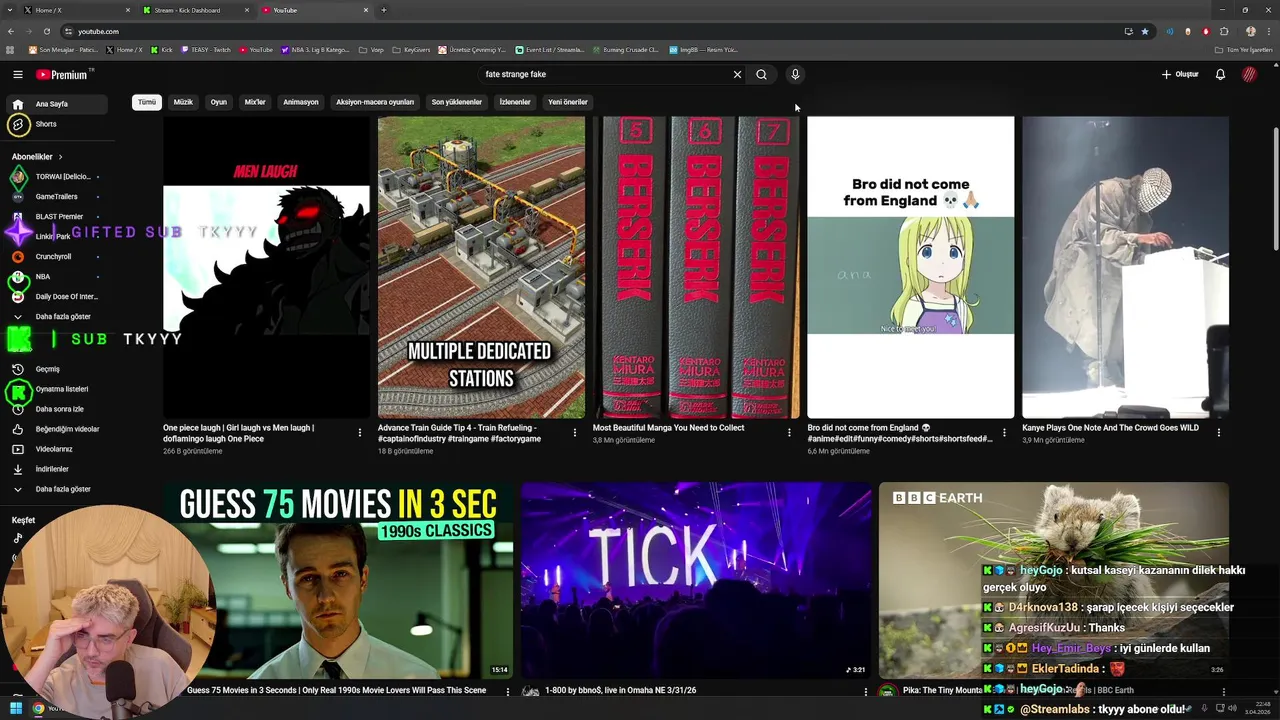1280x720 pixels.
Task: Open the Berserk manga short thumbnail
Action: (x=696, y=267)
